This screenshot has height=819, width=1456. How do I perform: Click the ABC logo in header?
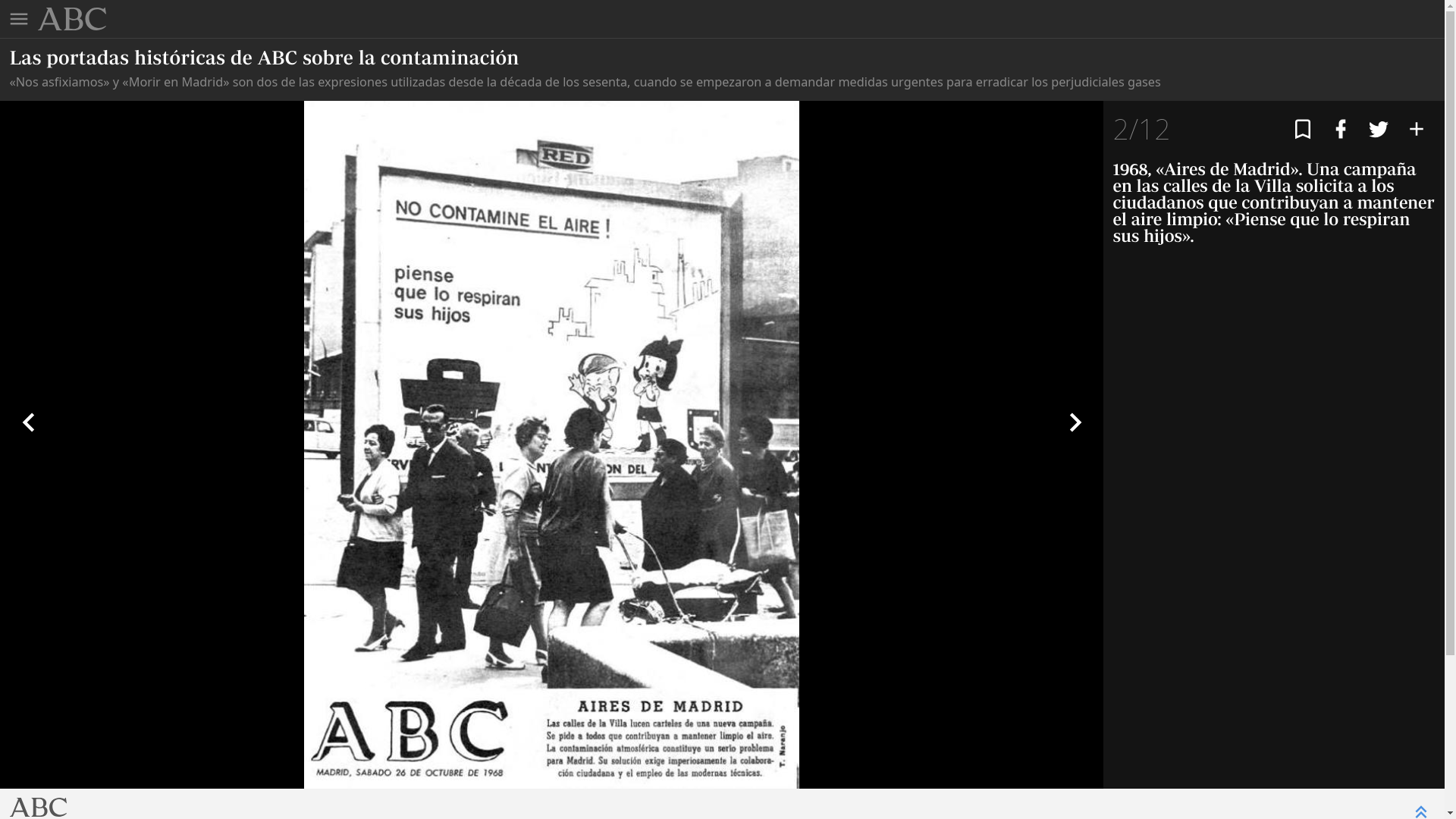(72, 19)
